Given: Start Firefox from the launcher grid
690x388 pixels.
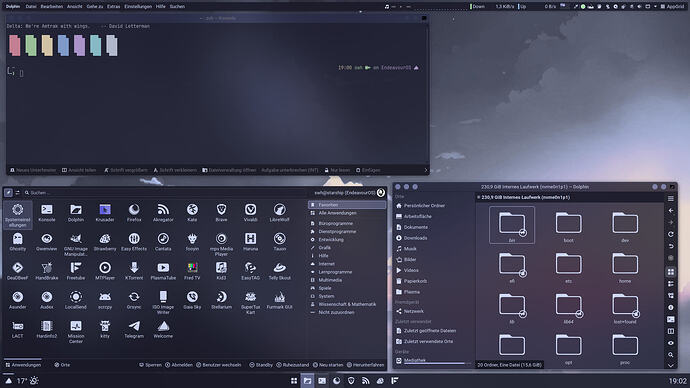Looking at the screenshot, I should coord(134,212).
